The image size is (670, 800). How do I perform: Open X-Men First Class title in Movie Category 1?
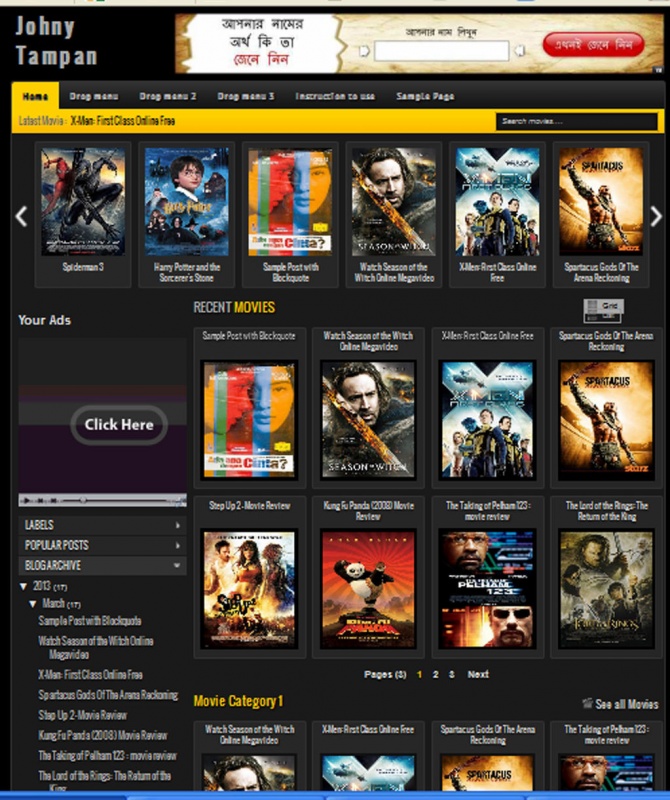pyautogui.click(x=368, y=729)
